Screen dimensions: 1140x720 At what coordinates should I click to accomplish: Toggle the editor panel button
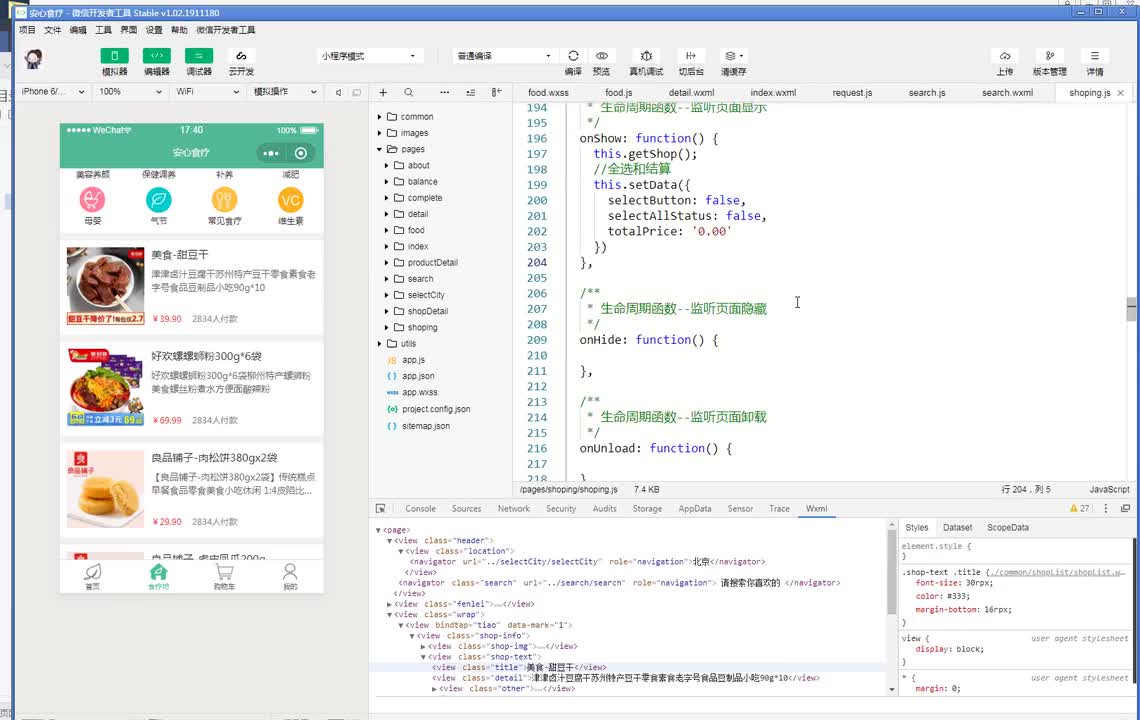point(156,56)
